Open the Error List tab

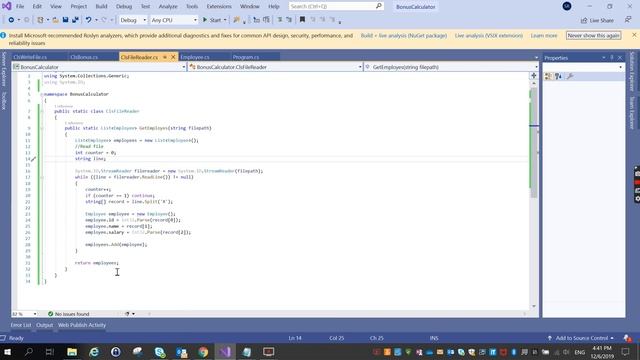coord(21,325)
